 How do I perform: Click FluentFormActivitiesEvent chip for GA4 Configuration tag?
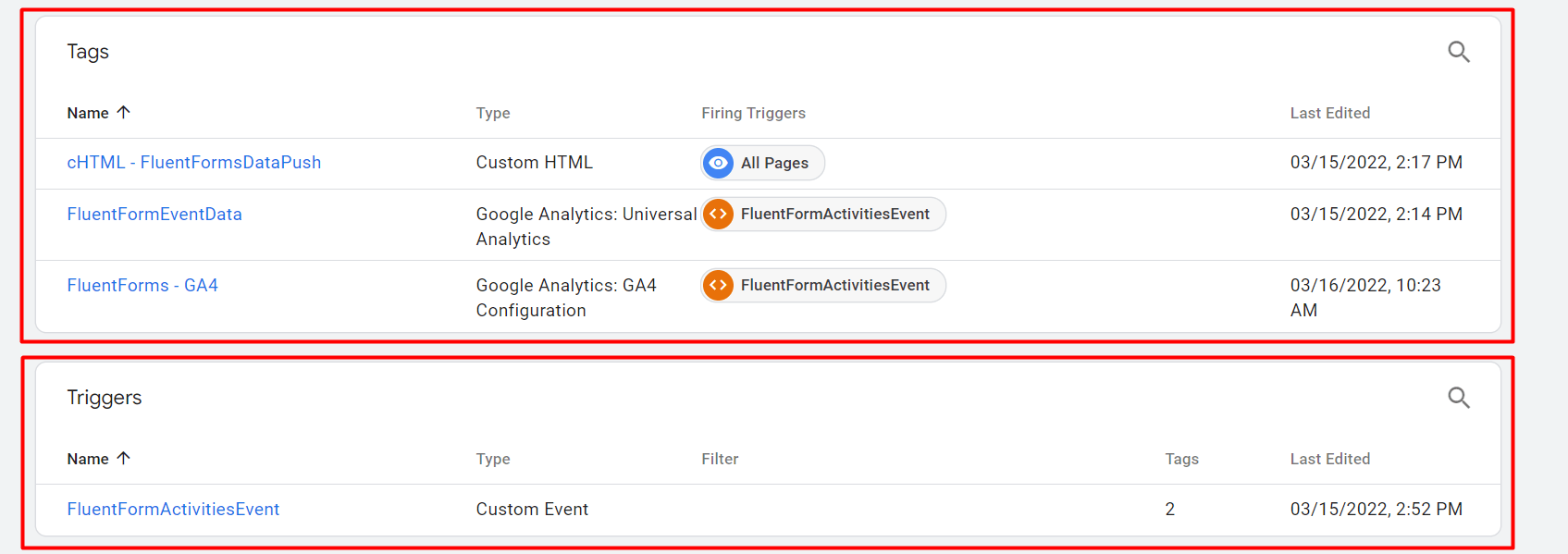(823, 285)
